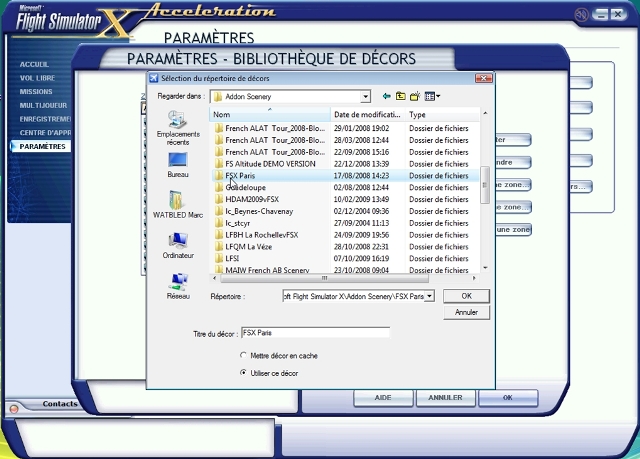Click the scroll up arrow of file list
640x459 pixels.
coord(485,113)
